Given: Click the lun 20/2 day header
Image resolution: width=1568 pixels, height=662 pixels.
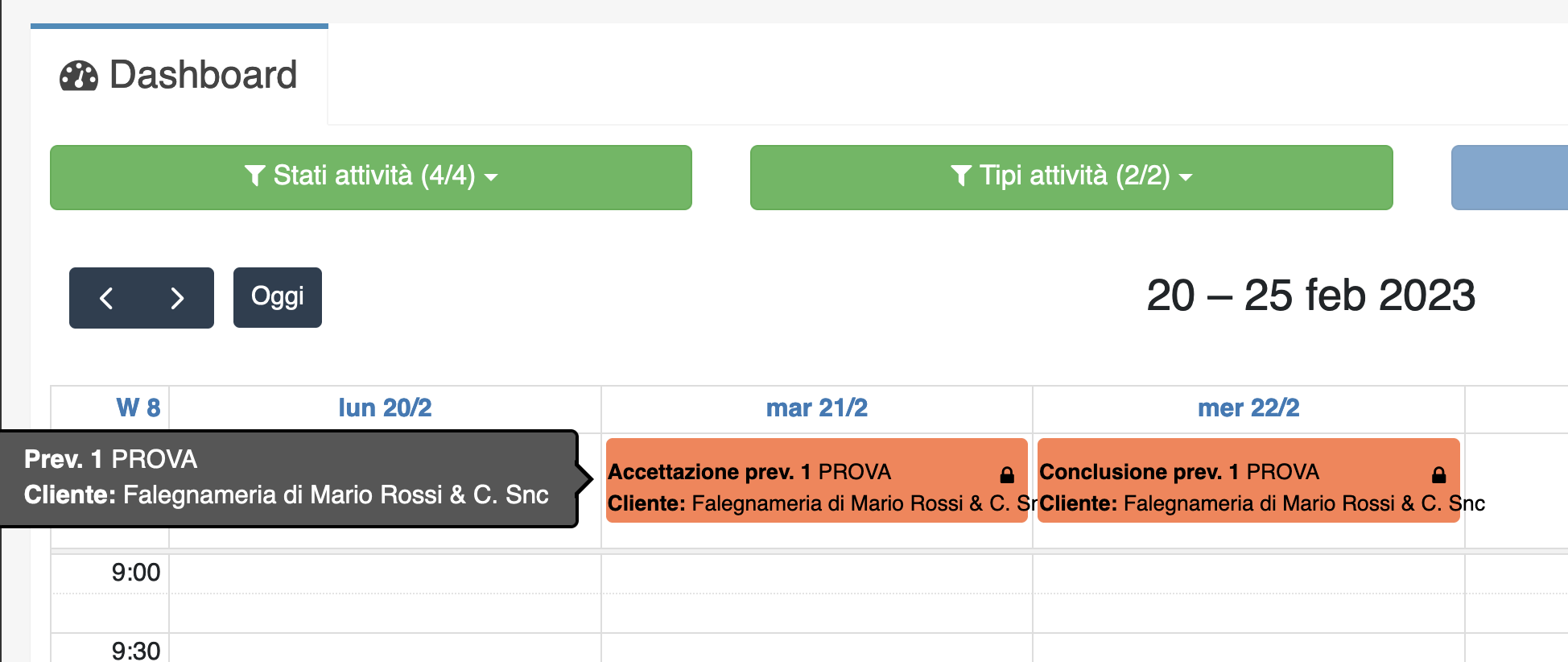Looking at the screenshot, I should pos(384,408).
